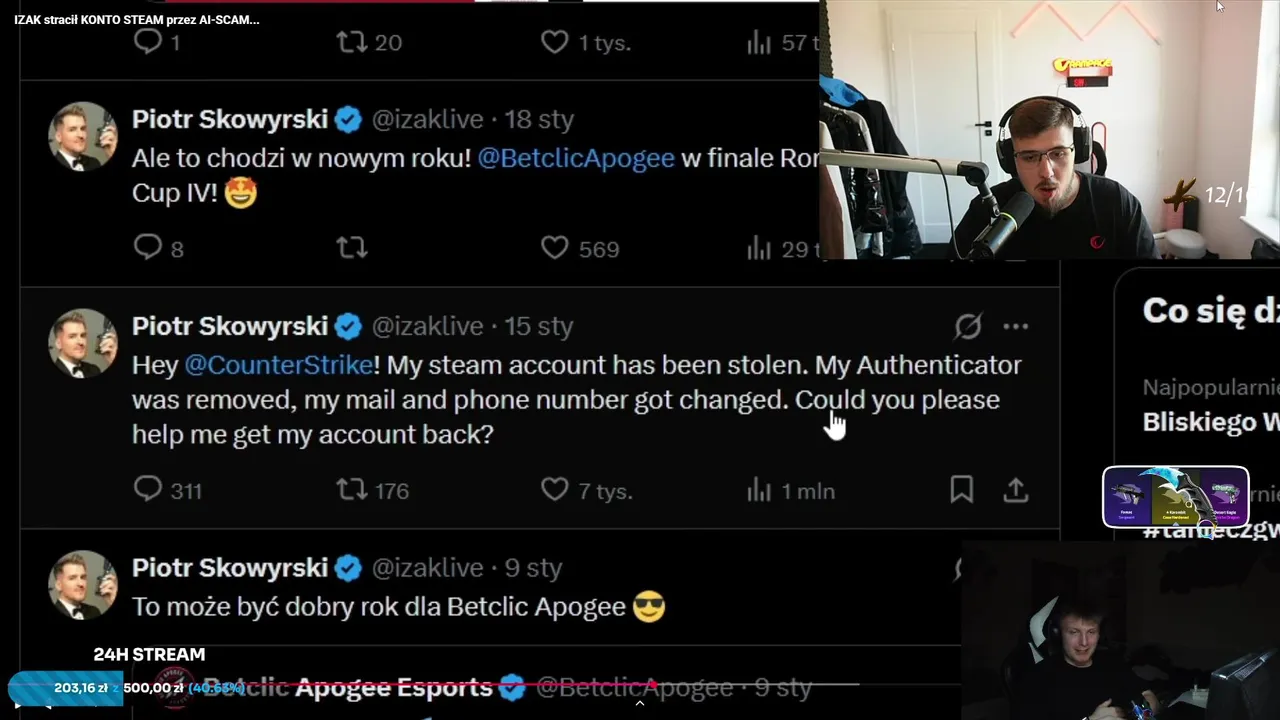
Task: Like the tweet with 569 likes
Action: coord(555,247)
